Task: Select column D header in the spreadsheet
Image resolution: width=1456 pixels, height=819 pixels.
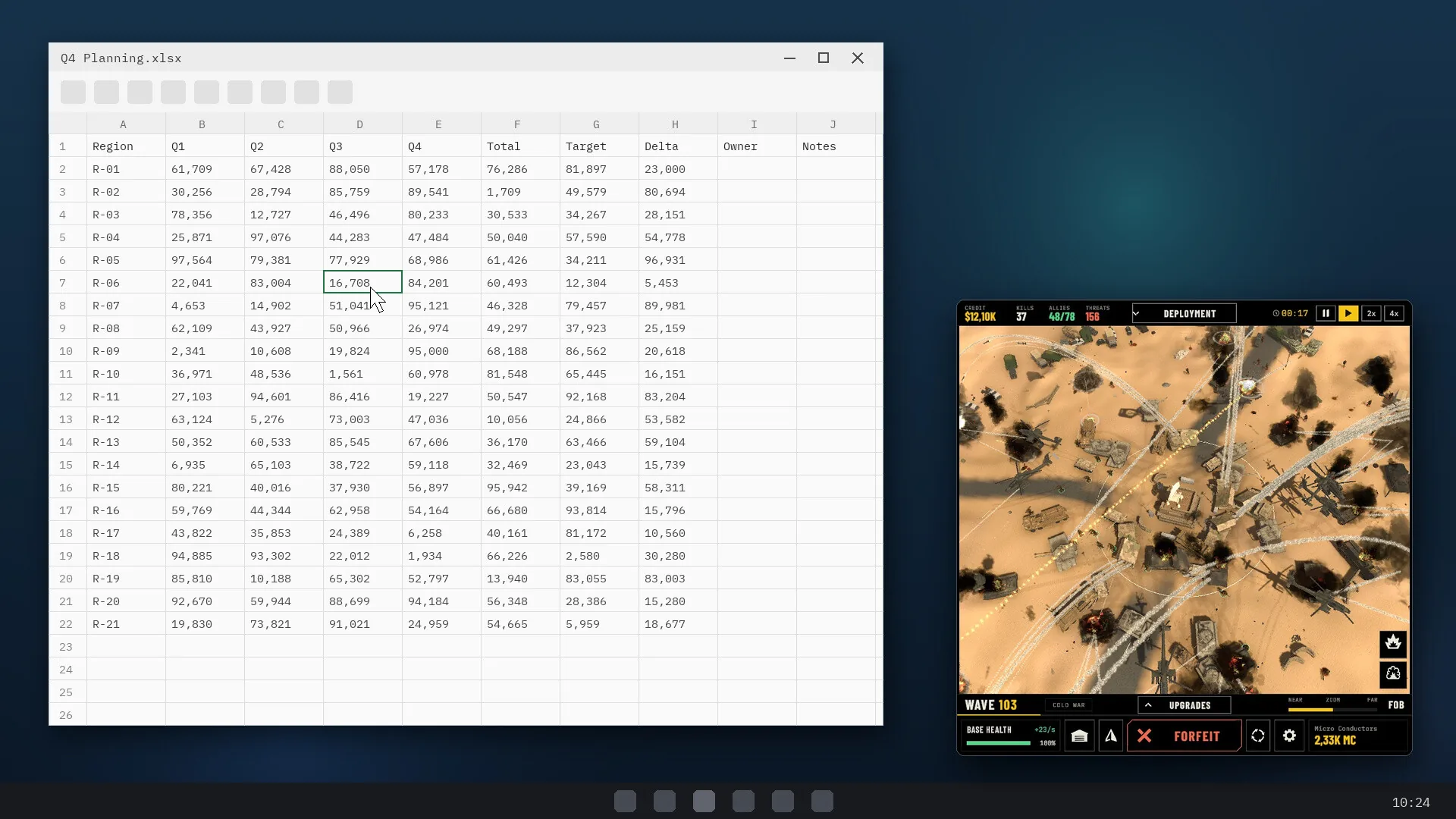Action: point(359,124)
